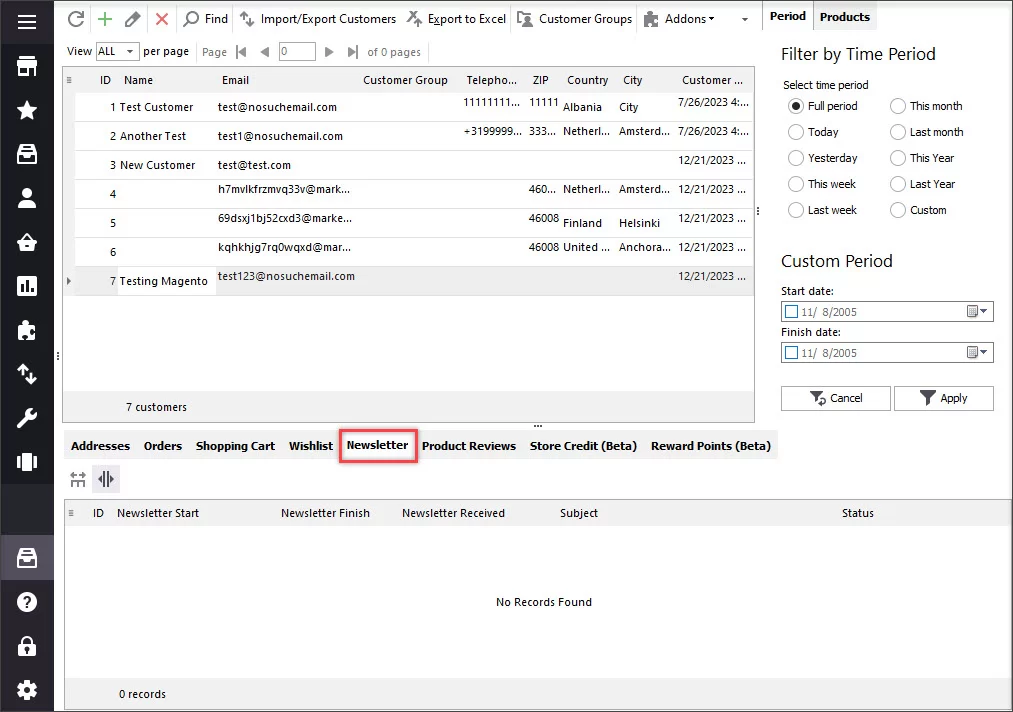The width and height of the screenshot is (1013, 712).
Task: Open Customer Groups
Action: [x=575, y=19]
